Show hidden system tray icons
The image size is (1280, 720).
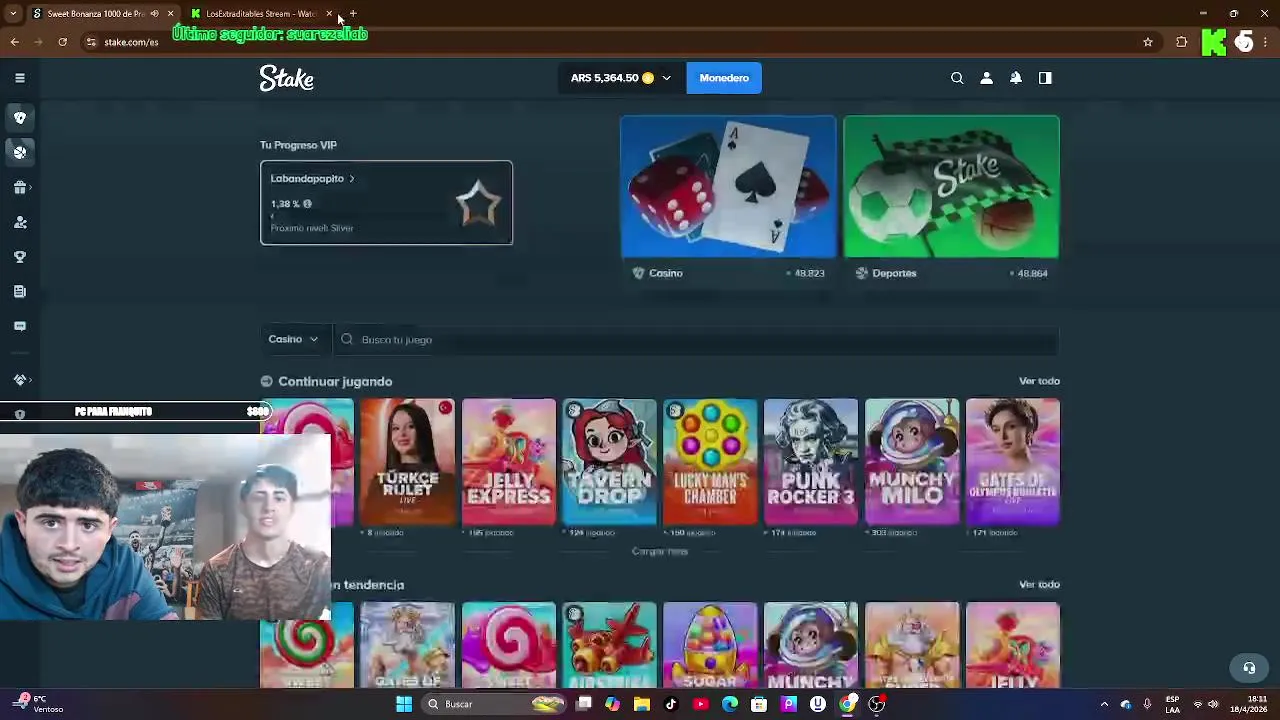tap(1104, 704)
